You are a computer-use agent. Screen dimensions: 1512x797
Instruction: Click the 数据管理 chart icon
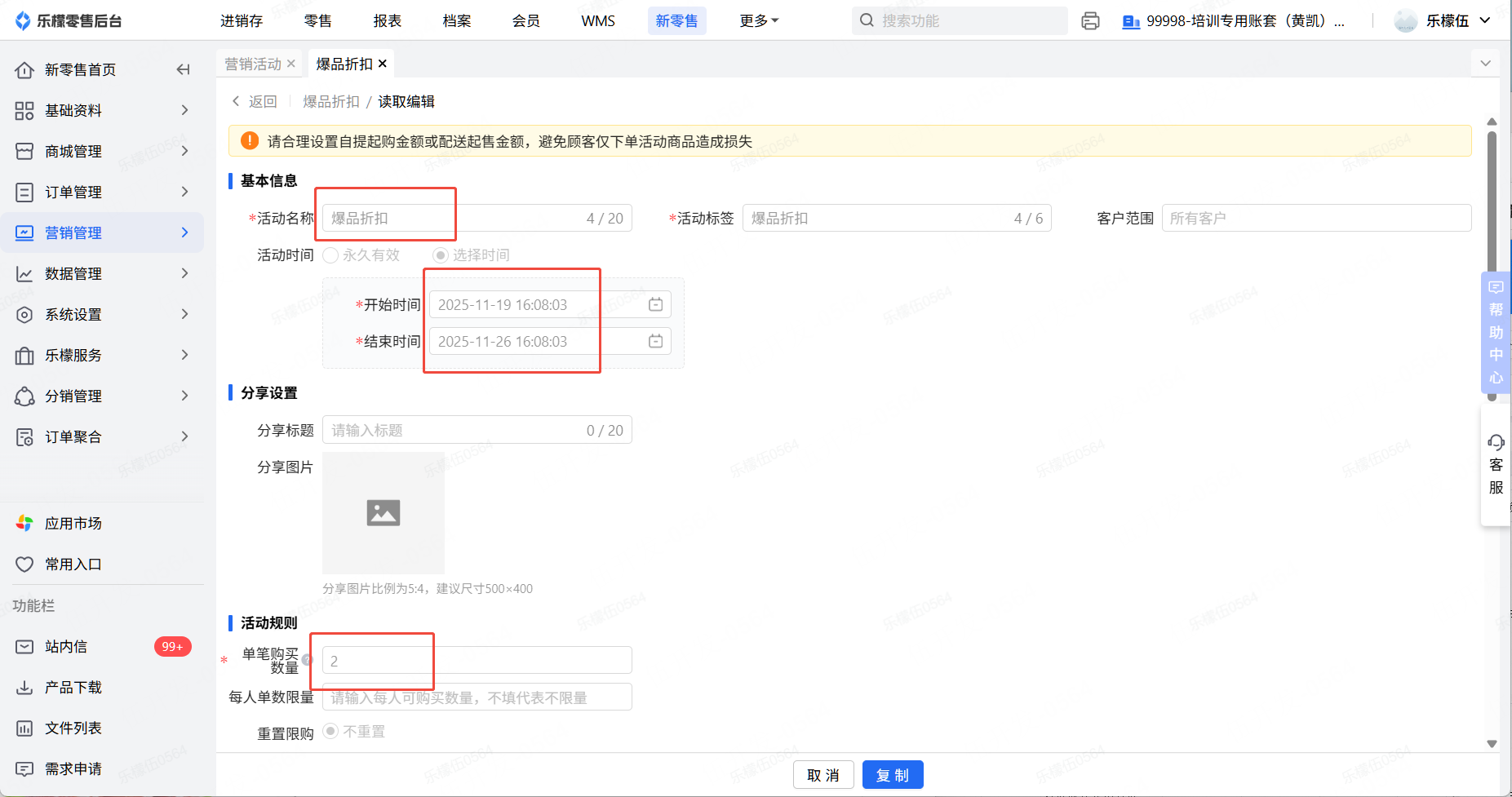tap(24, 274)
